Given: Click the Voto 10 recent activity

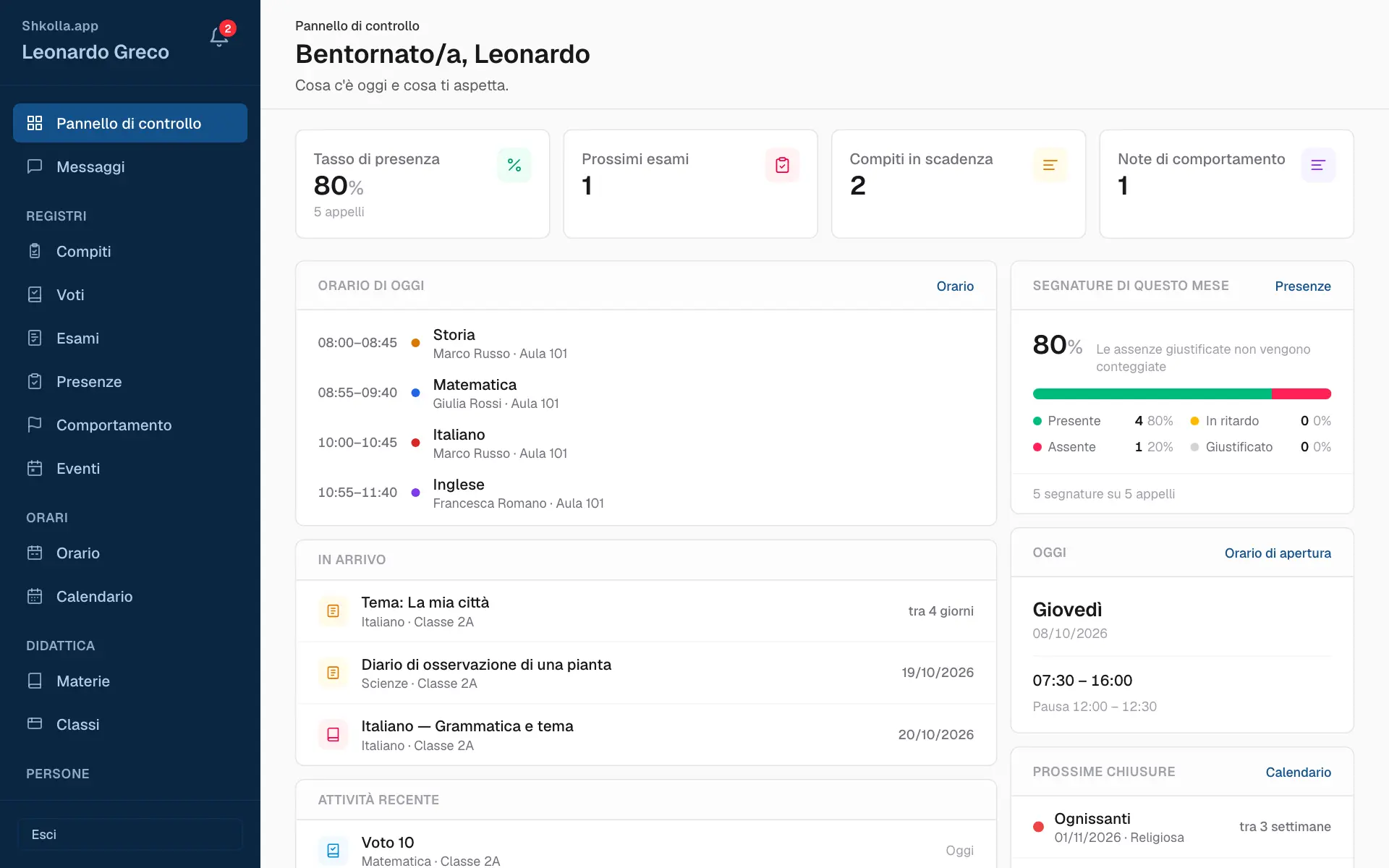Looking at the screenshot, I should tap(646, 844).
